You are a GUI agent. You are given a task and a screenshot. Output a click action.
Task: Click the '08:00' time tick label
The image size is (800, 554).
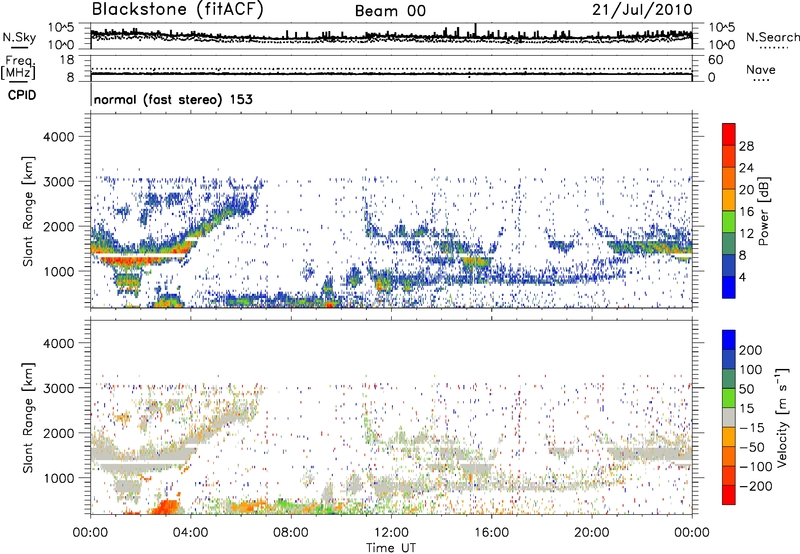[x=291, y=533]
